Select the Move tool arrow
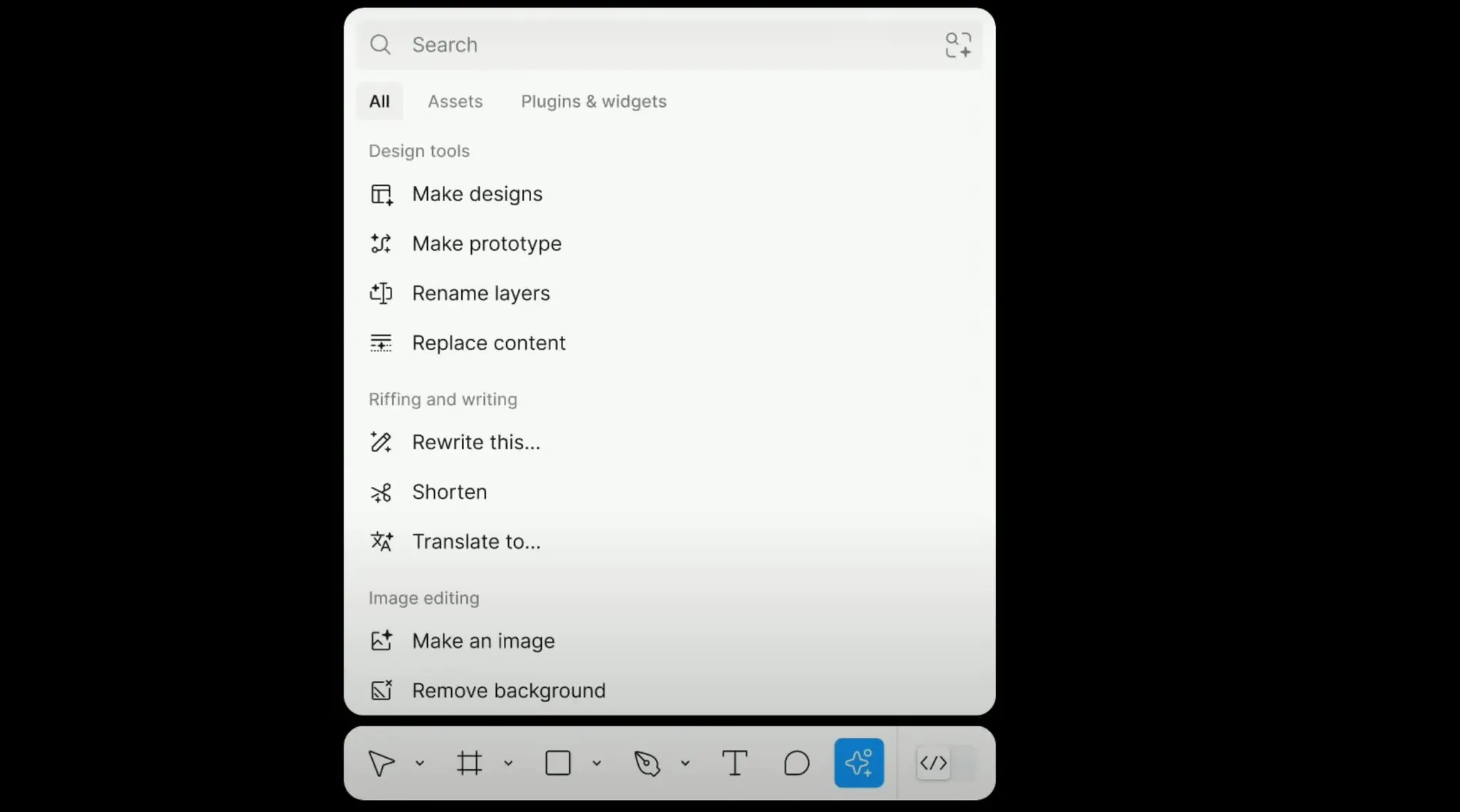The height and width of the screenshot is (812, 1460). pos(381,764)
